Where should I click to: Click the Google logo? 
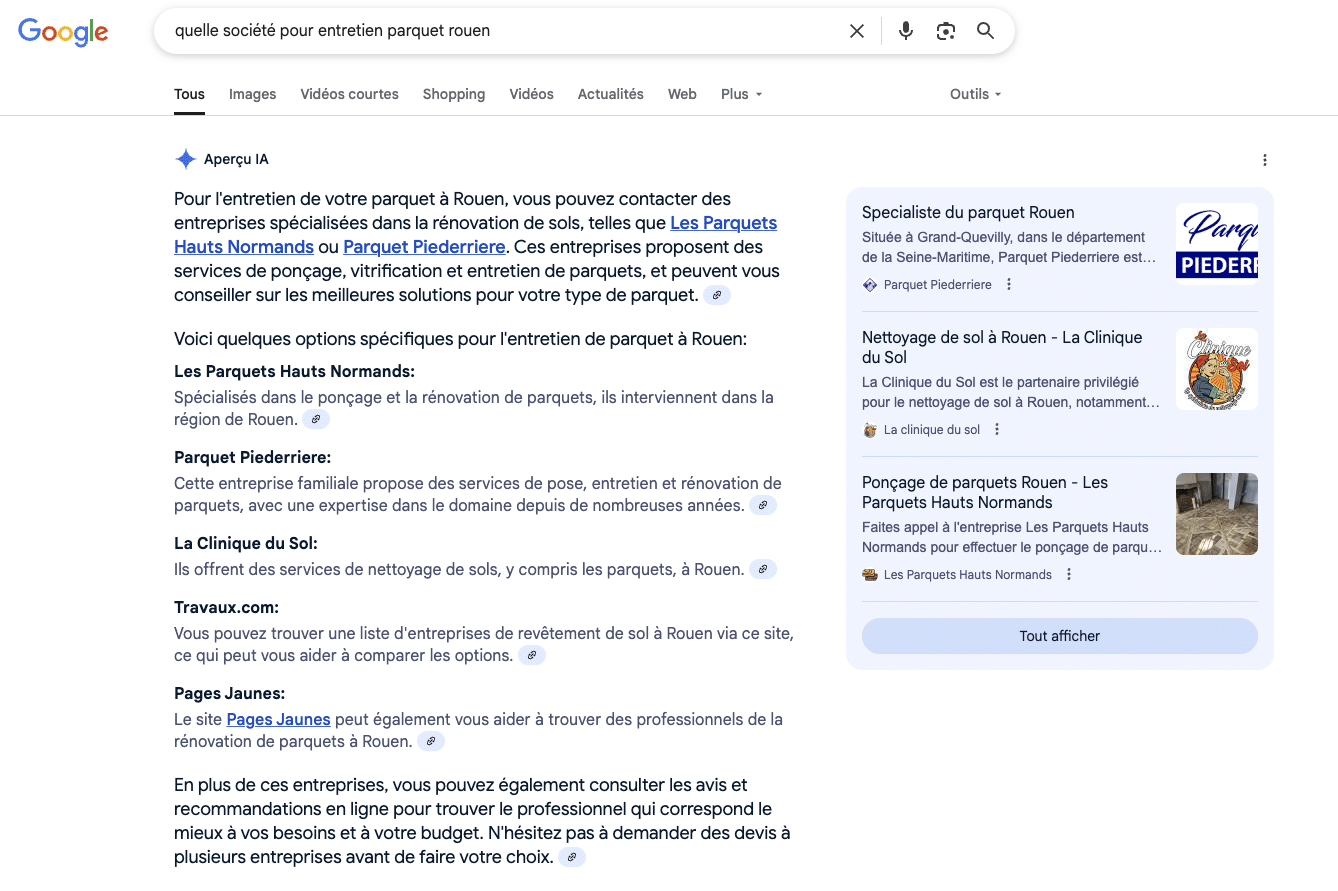tap(63, 32)
